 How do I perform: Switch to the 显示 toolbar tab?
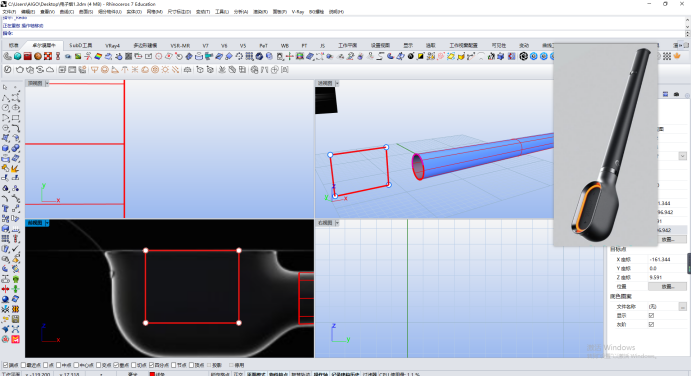[408, 45]
